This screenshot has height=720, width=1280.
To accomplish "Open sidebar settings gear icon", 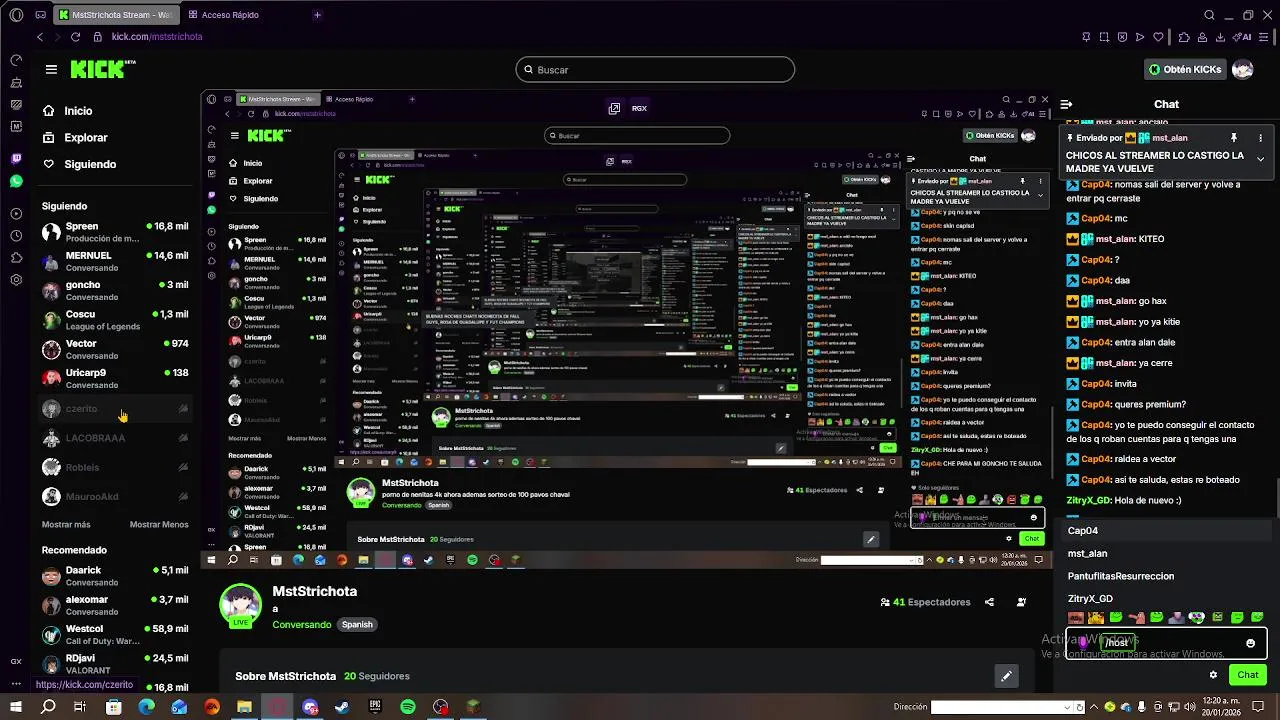I will (16, 280).
